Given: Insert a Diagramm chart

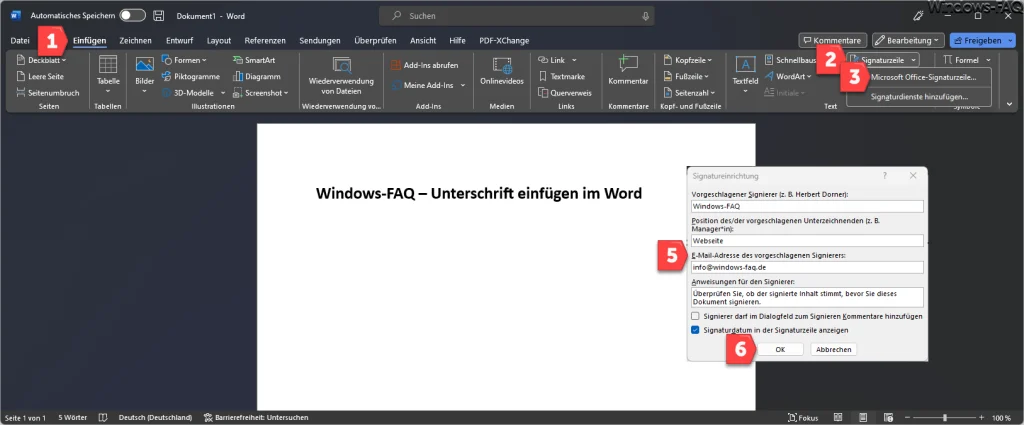Looking at the screenshot, I should pos(257,76).
